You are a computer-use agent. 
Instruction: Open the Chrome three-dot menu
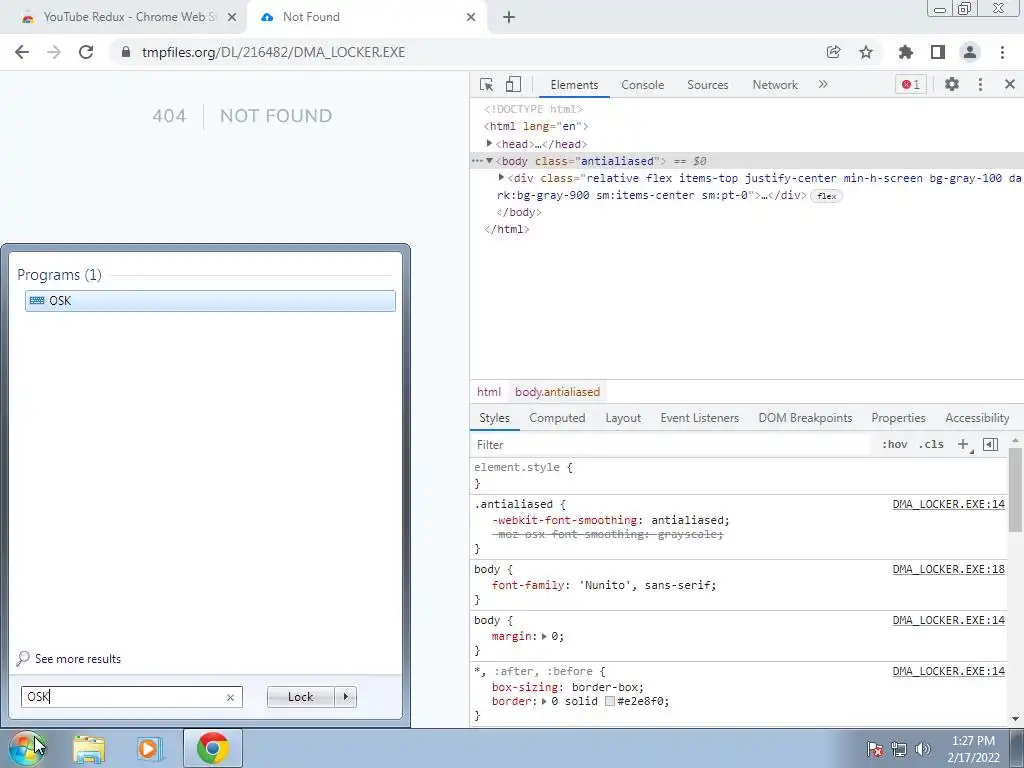point(1002,52)
